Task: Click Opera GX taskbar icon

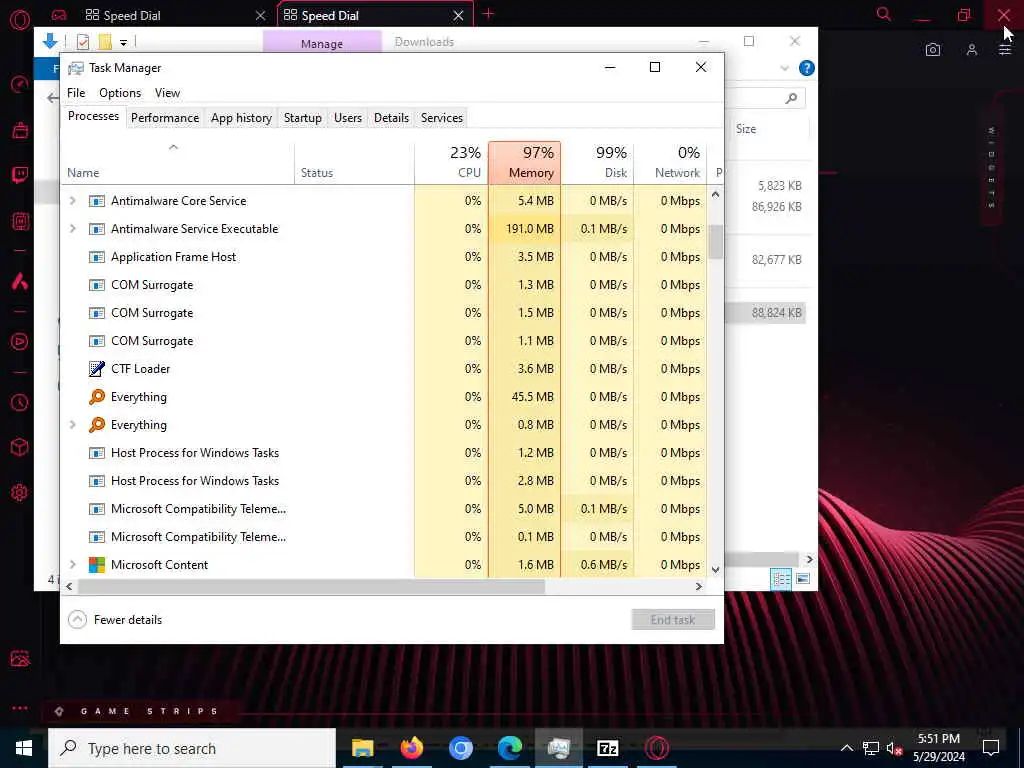Action: point(656,748)
